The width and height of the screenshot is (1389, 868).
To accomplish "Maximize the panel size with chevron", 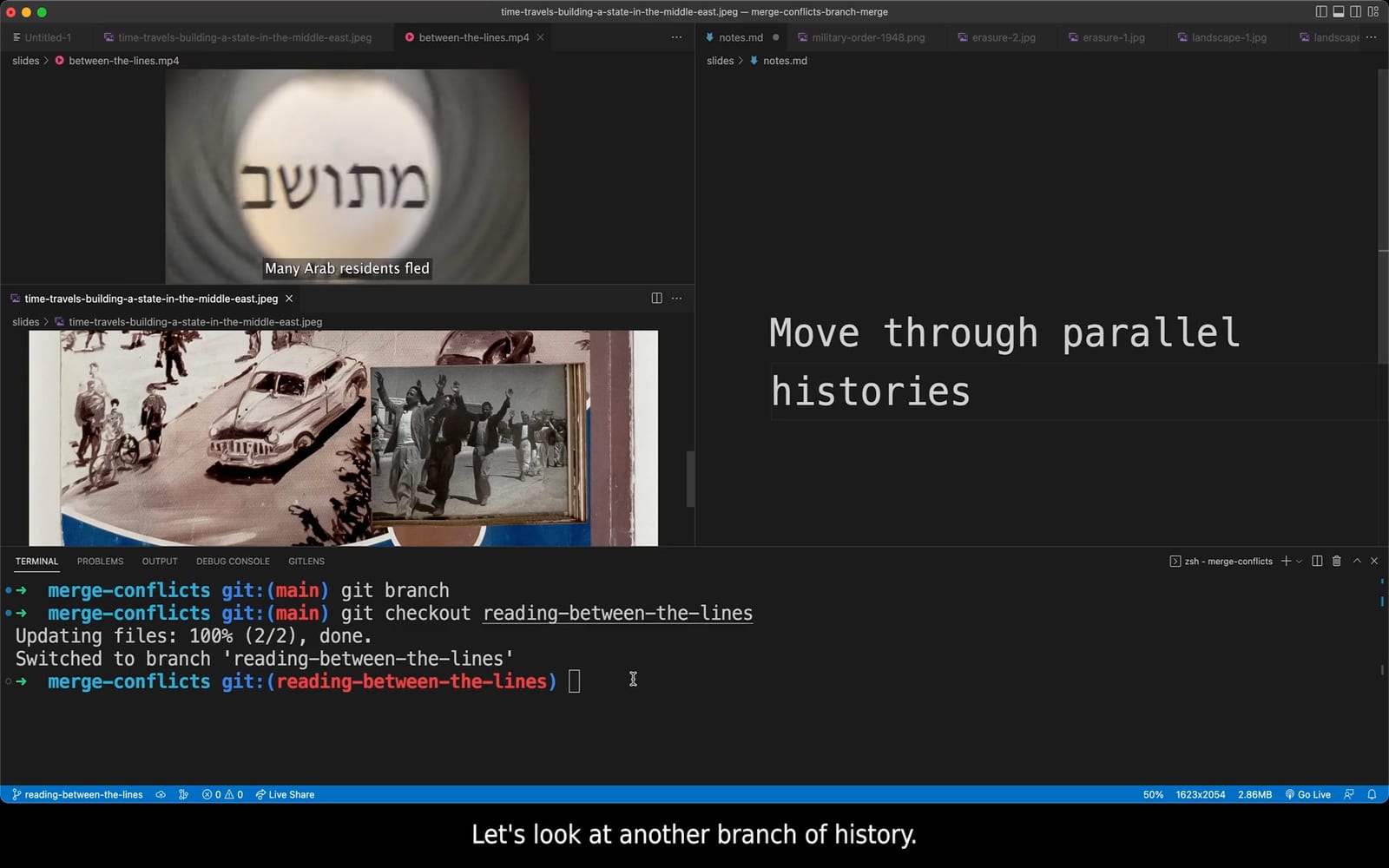I will 1357,562.
